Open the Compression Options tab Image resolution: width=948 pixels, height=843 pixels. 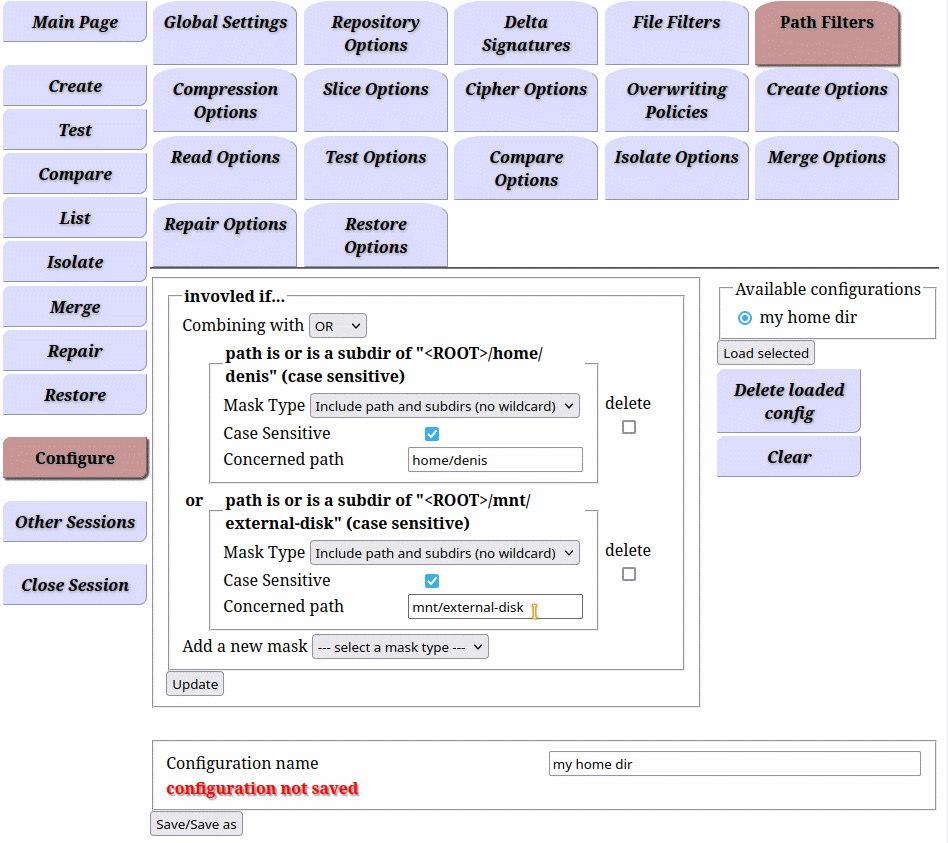[x=225, y=100]
